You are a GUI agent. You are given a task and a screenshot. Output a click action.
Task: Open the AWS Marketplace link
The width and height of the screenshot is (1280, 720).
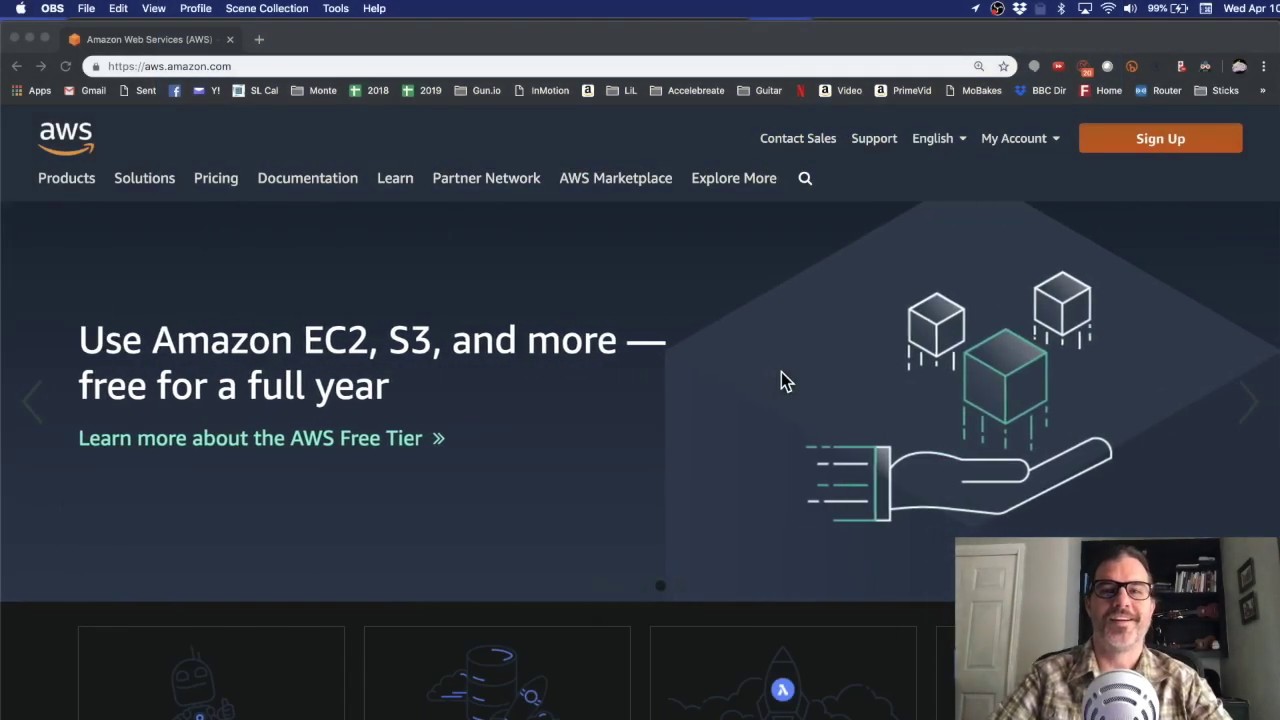click(616, 178)
